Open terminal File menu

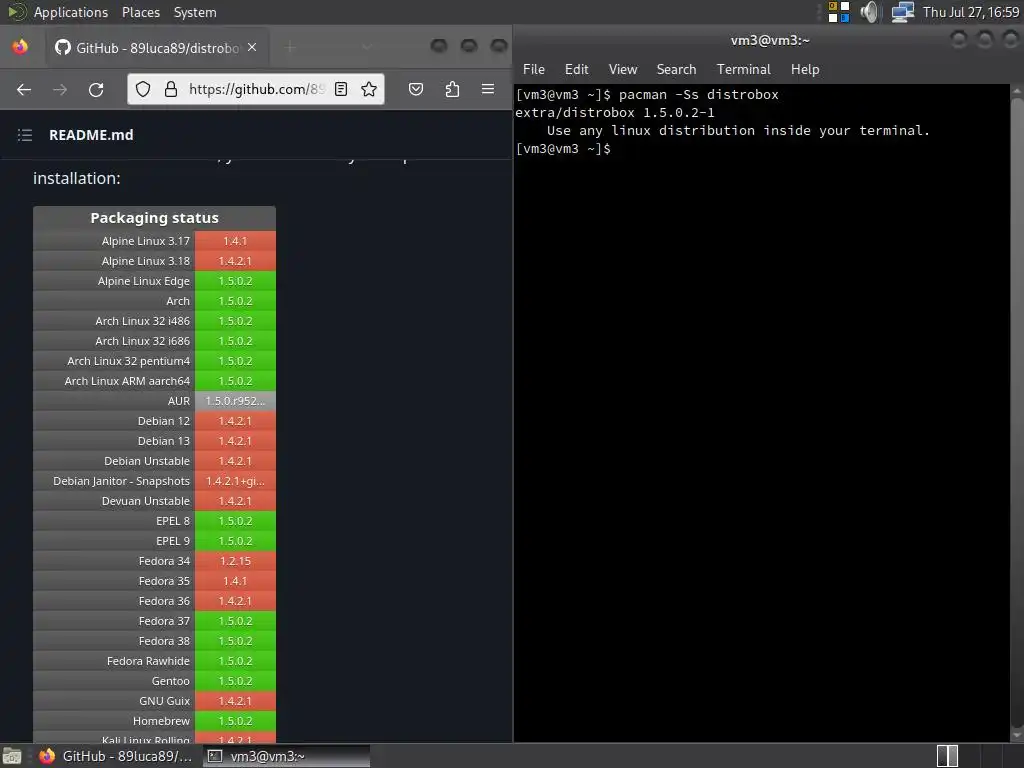tap(534, 69)
